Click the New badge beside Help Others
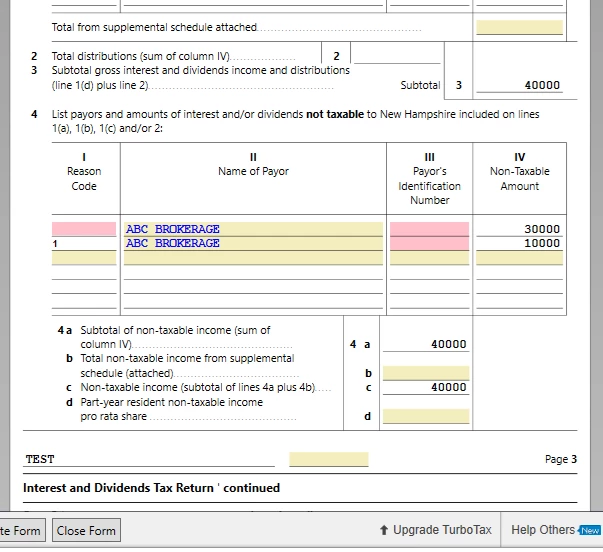The image size is (603, 552). click(590, 530)
